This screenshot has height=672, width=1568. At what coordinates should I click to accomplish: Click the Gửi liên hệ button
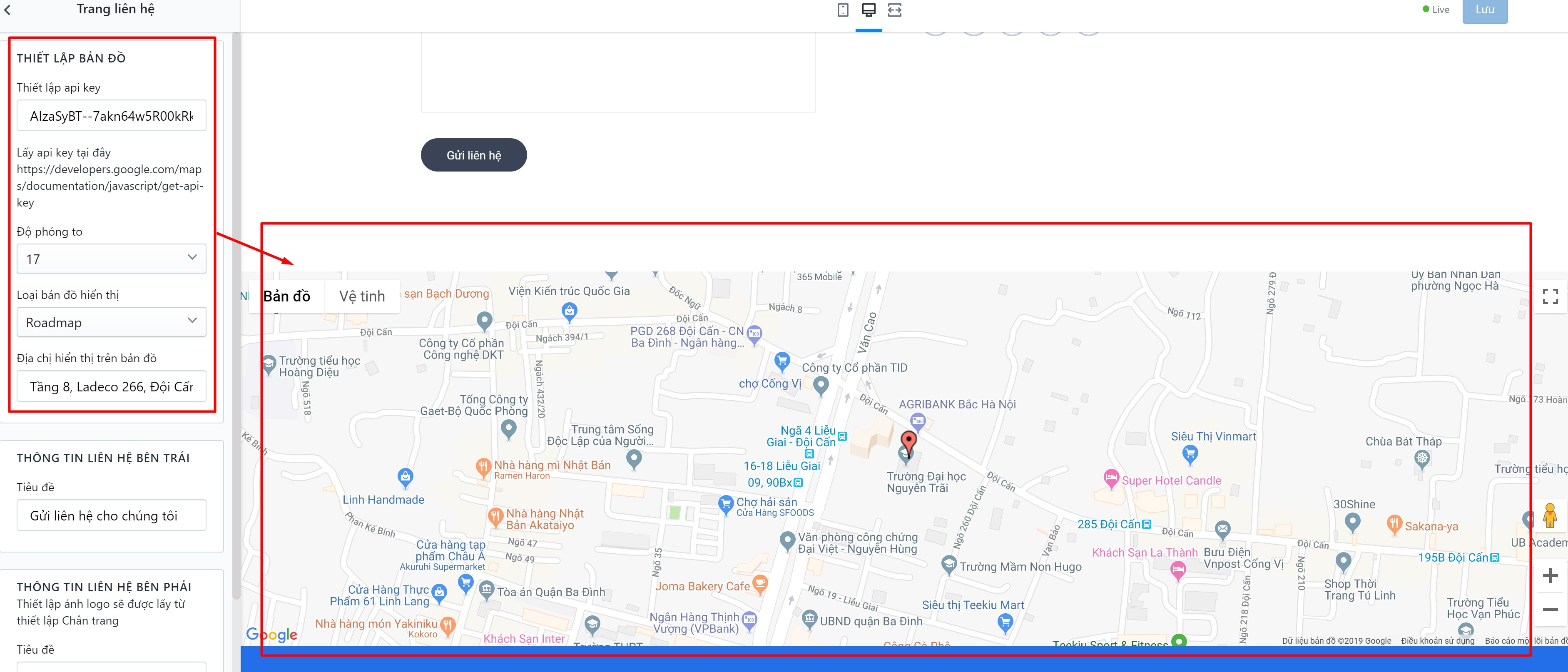(x=473, y=154)
